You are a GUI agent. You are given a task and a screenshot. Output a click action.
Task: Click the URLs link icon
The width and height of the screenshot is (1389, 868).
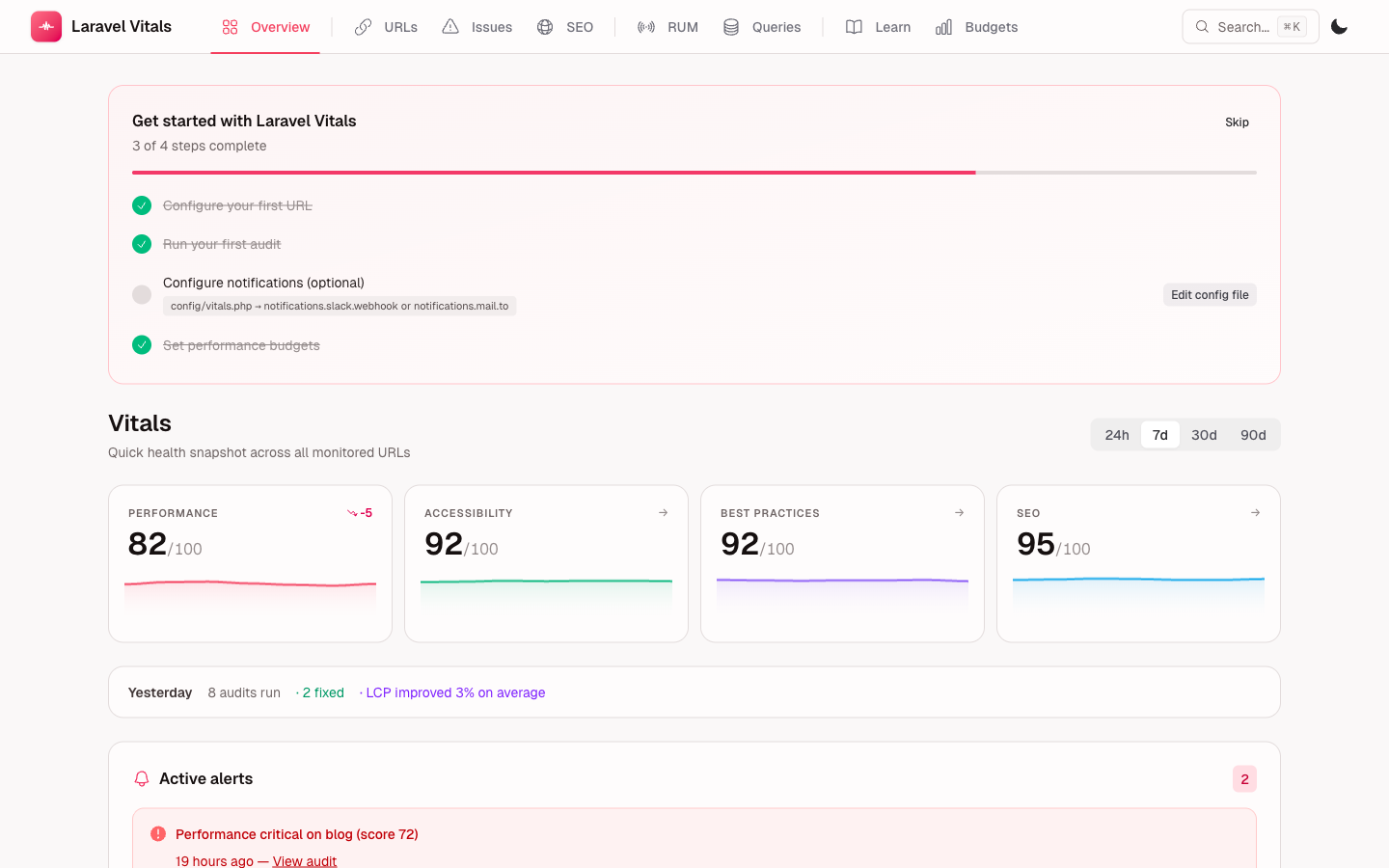(x=363, y=27)
